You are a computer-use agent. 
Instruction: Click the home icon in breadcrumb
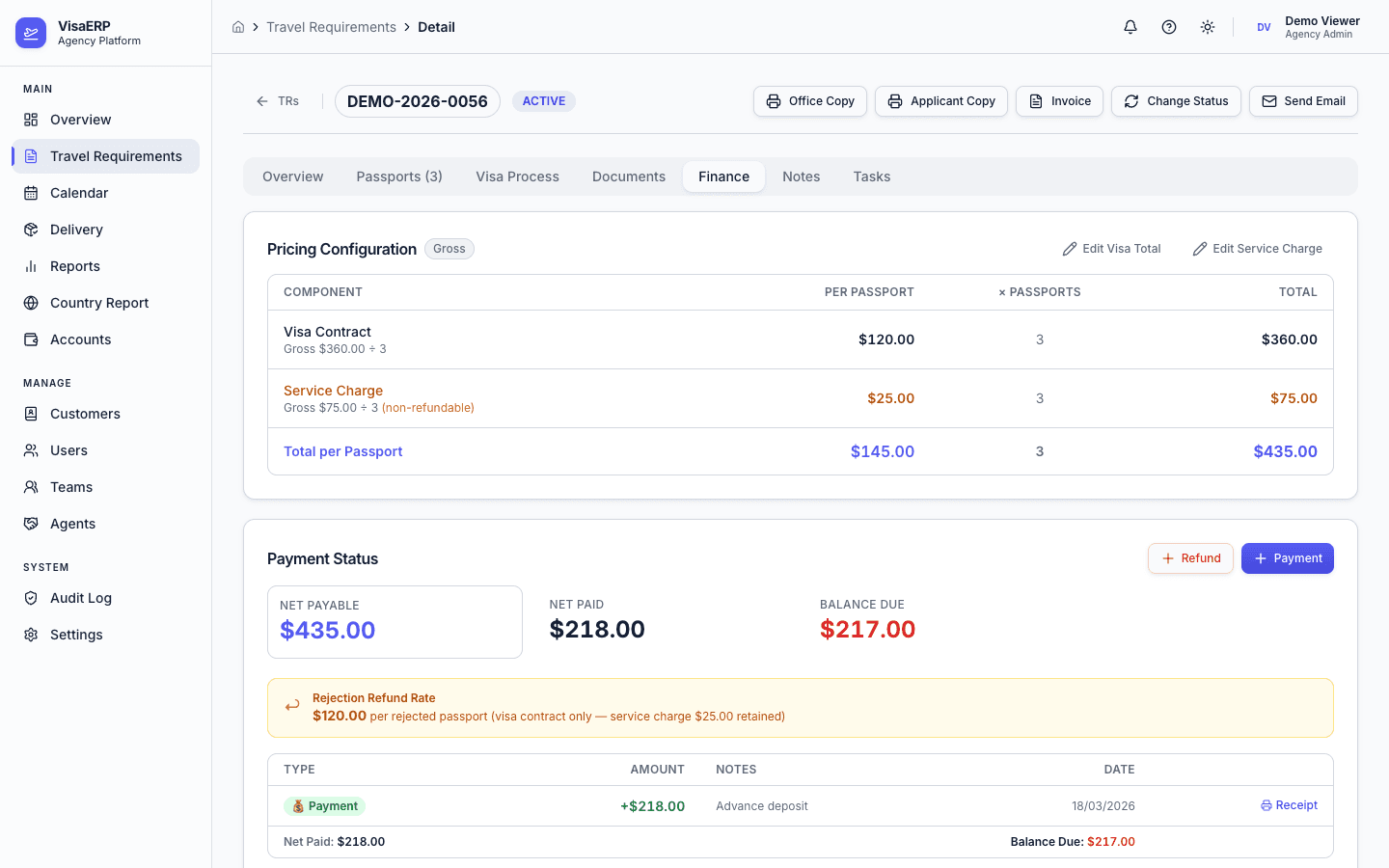[238, 27]
